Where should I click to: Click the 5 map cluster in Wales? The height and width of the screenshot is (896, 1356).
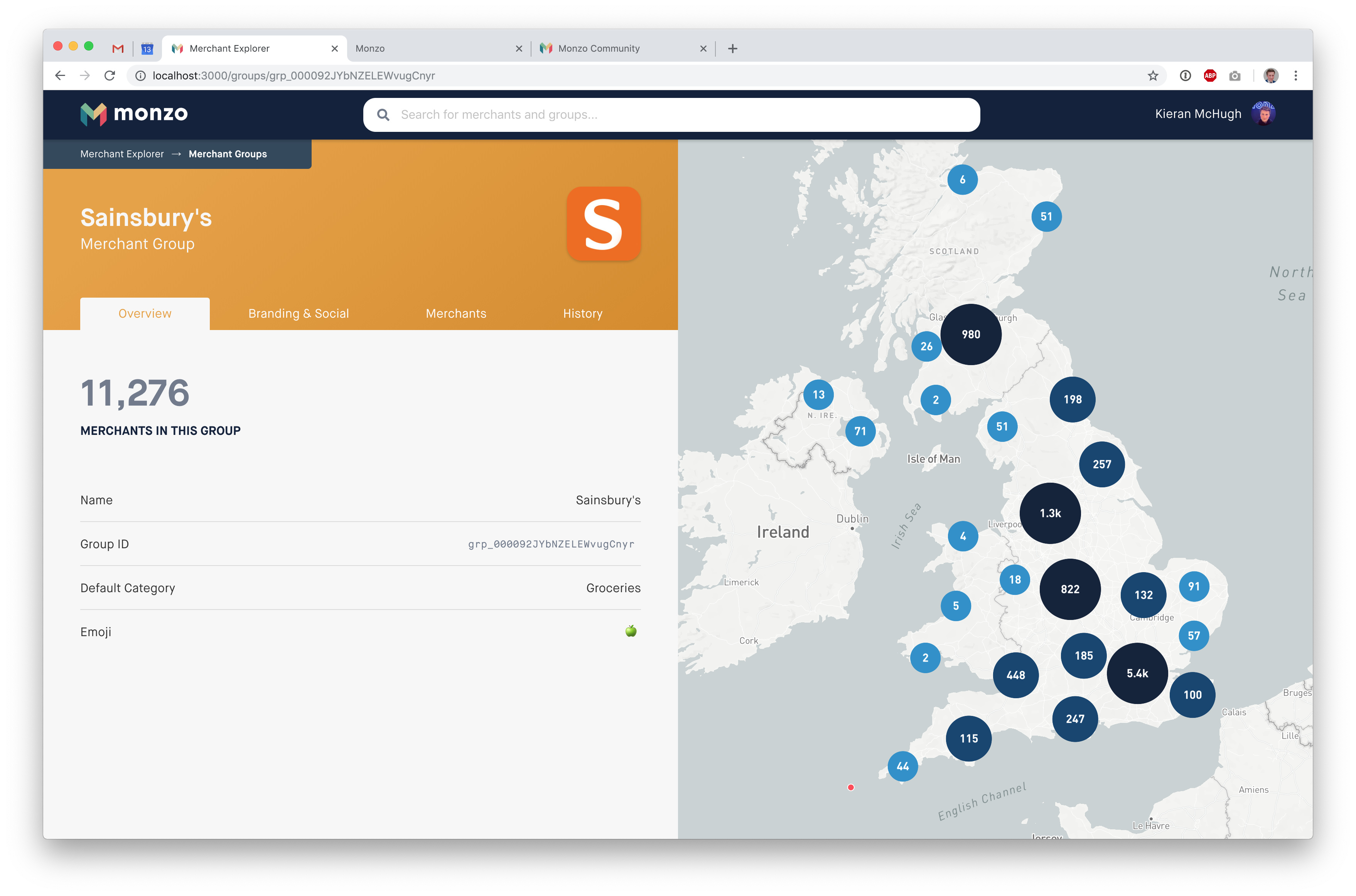(x=955, y=606)
